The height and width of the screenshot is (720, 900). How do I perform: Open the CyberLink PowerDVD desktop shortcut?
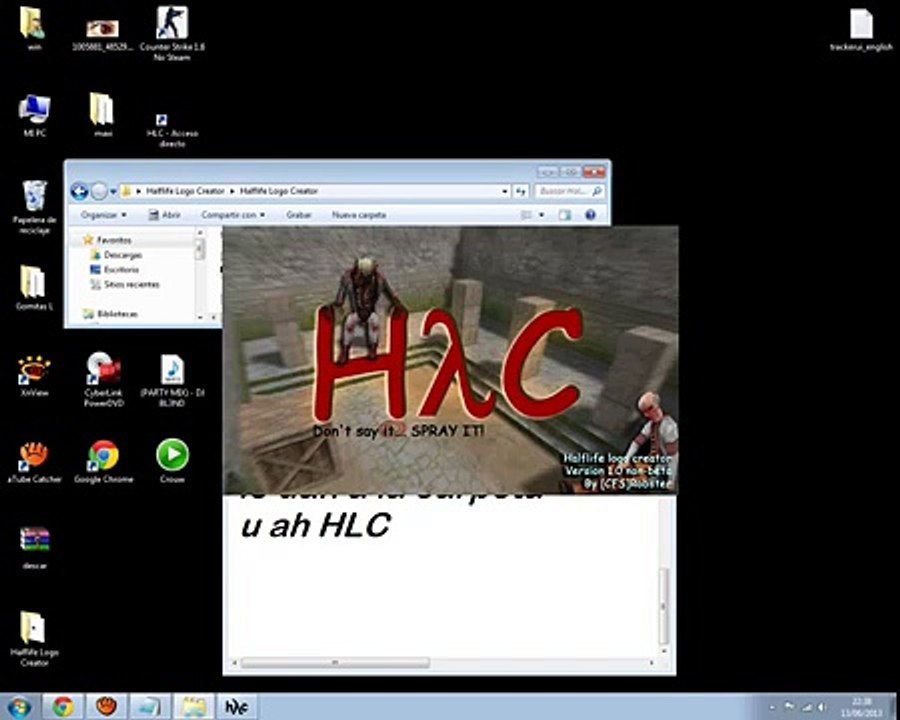pos(103,380)
